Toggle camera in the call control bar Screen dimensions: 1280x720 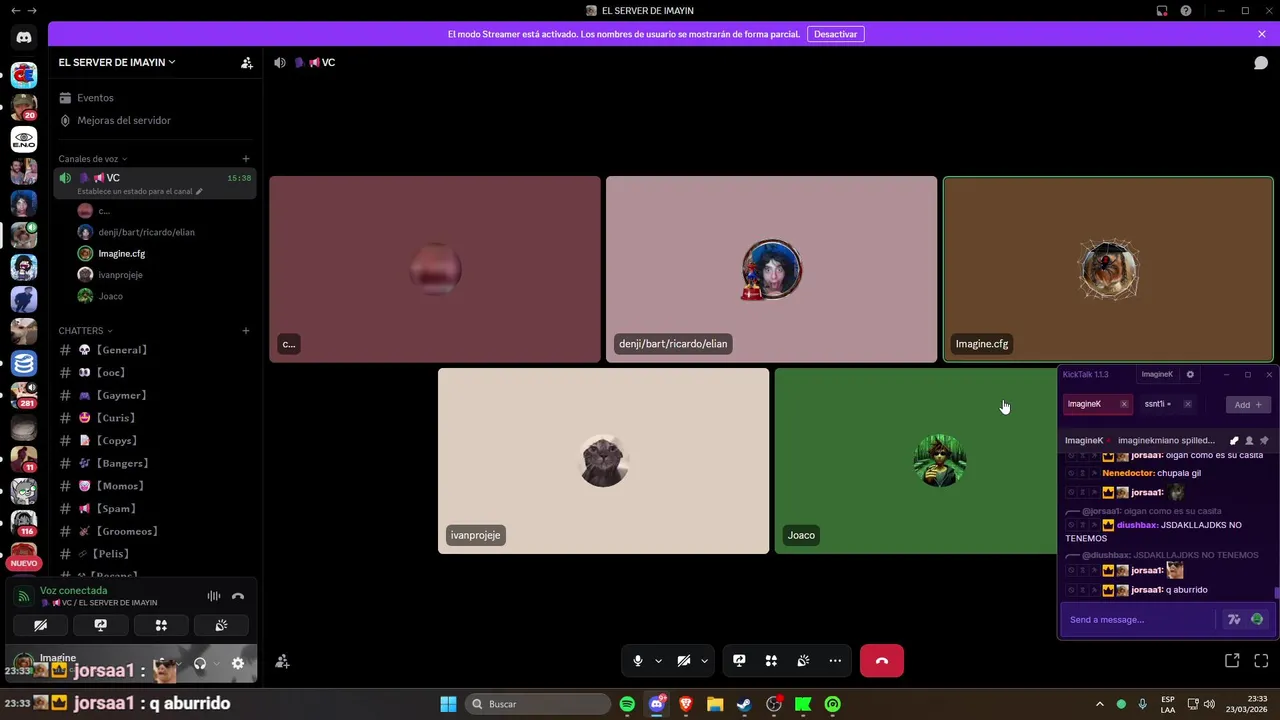click(x=684, y=661)
